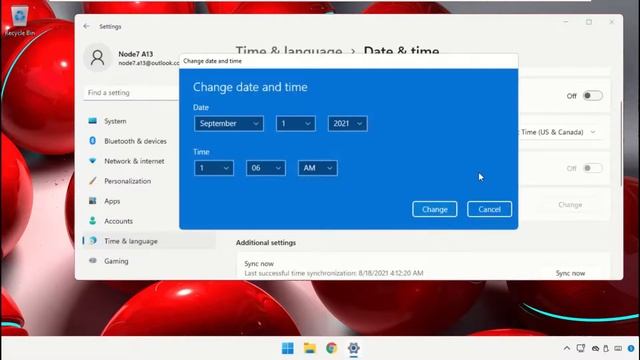The image size is (640, 360).
Task: Click the Time & language globe icon
Action: coord(93,240)
